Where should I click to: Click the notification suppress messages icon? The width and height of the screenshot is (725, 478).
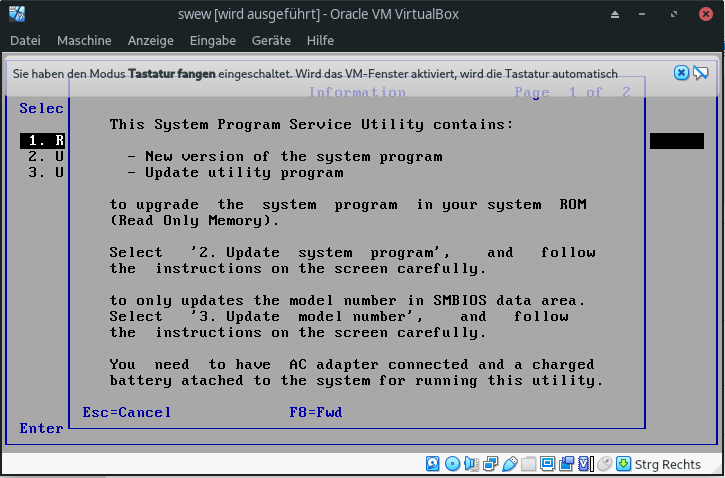[700, 73]
